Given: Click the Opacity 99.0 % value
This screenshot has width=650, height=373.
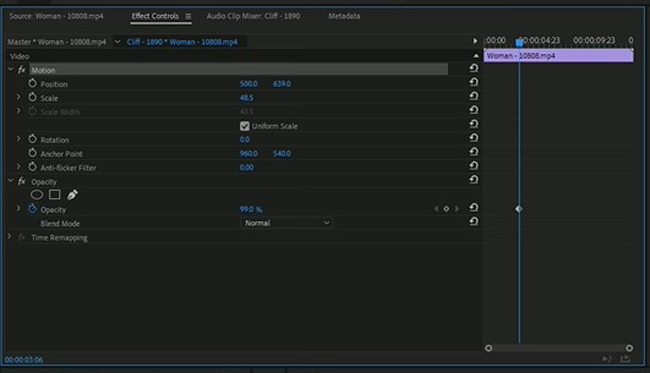Looking at the screenshot, I should coord(251,209).
